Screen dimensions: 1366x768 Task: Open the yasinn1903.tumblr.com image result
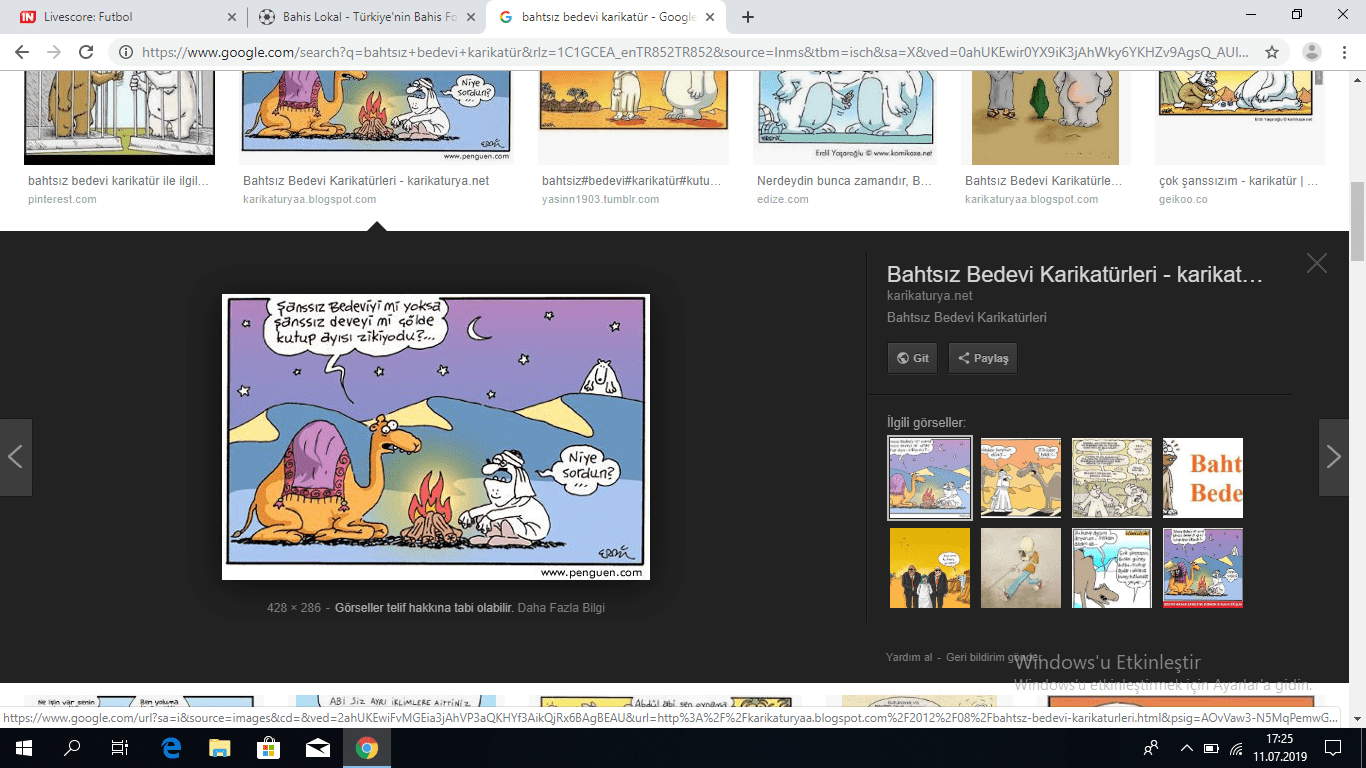pyautogui.click(x=633, y=118)
